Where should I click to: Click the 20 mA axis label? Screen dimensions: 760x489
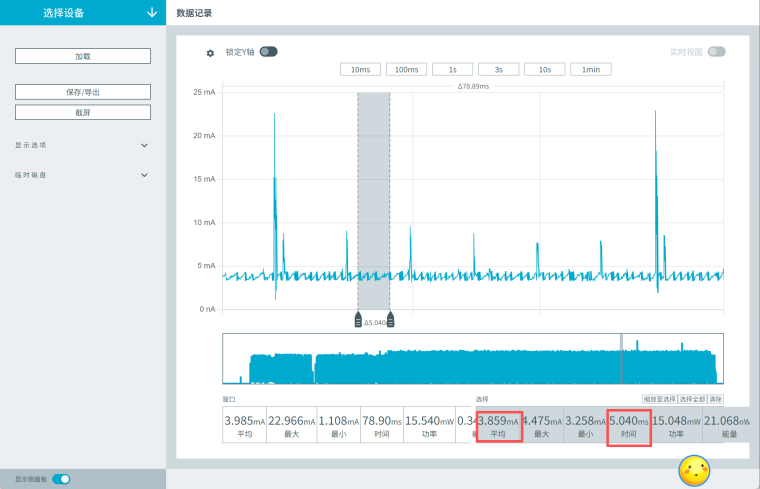[204, 136]
